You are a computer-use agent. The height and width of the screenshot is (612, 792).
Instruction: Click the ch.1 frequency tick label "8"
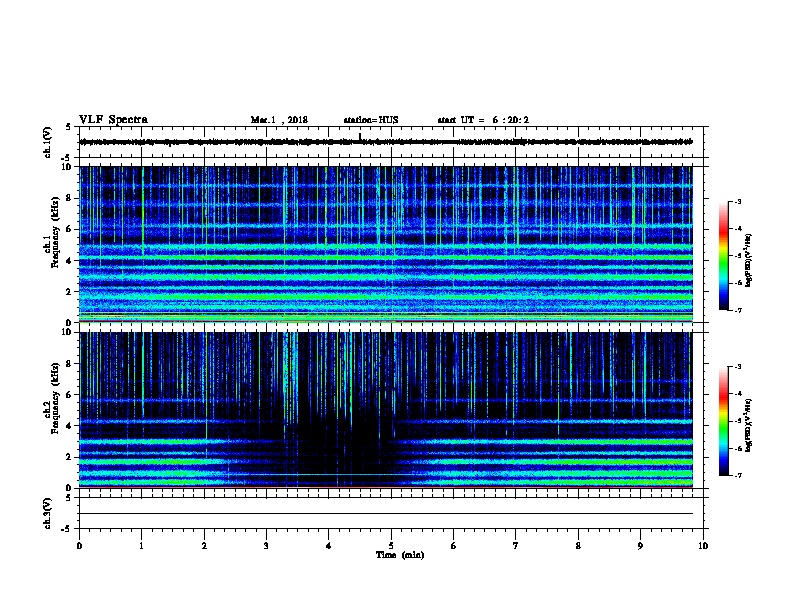(70, 198)
